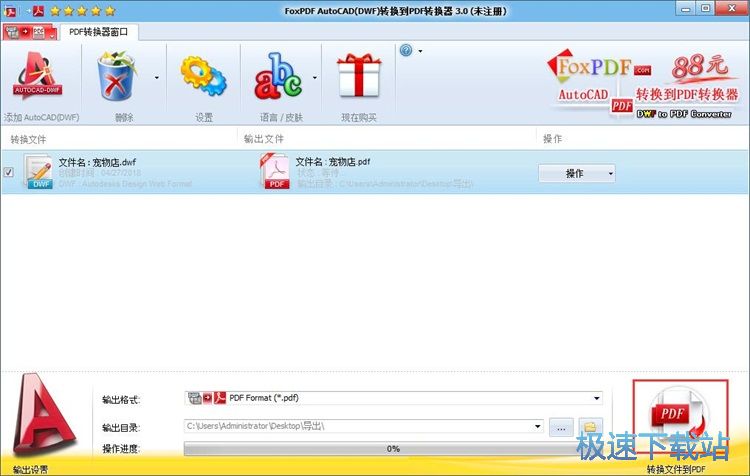Expand the Delete dropdown arrow
The image size is (750, 476).
(x=156, y=77)
